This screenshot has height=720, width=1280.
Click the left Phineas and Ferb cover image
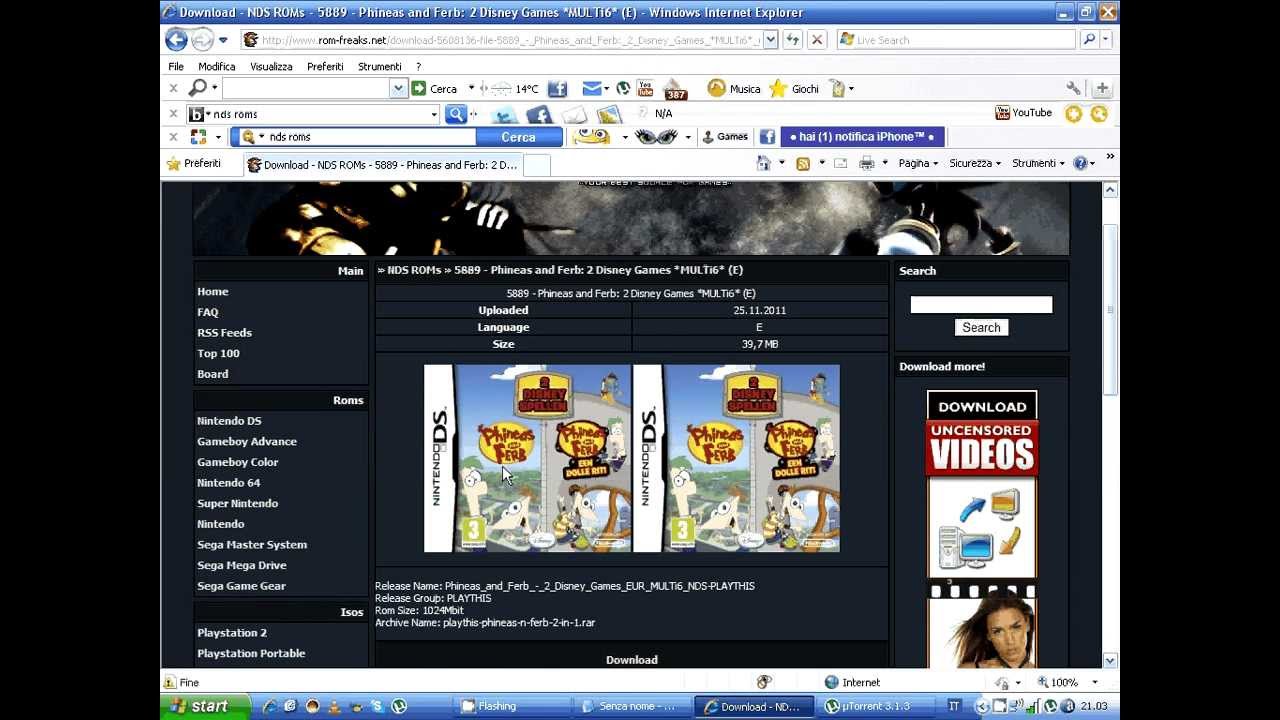(x=527, y=458)
